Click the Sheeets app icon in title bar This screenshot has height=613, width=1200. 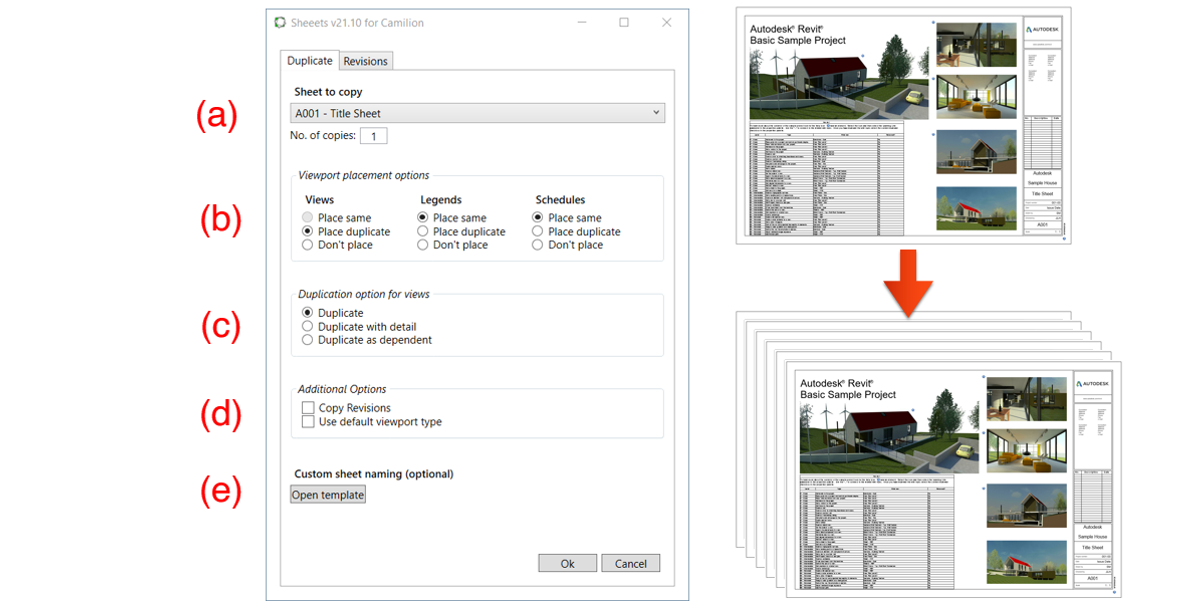278,22
